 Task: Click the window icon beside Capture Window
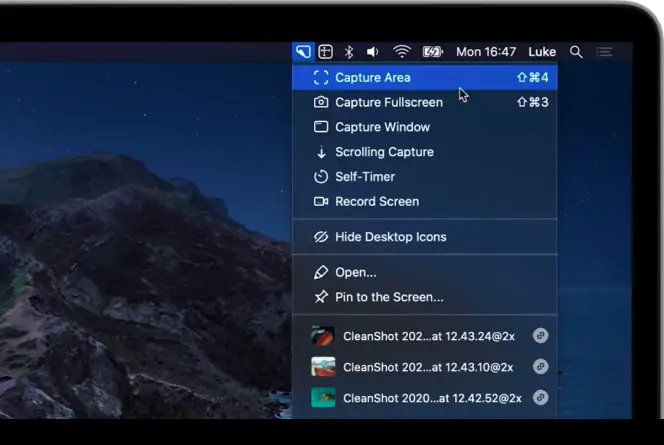click(321, 127)
